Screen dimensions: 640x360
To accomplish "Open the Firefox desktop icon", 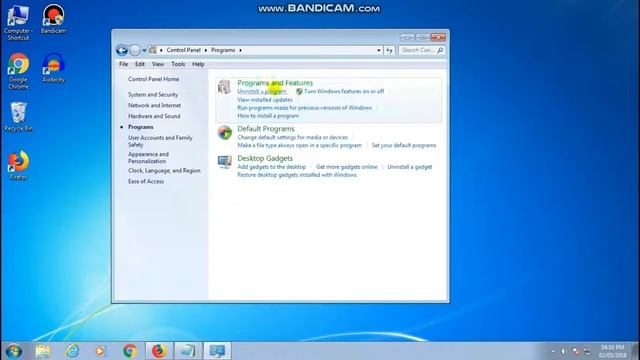I will 18,165.
